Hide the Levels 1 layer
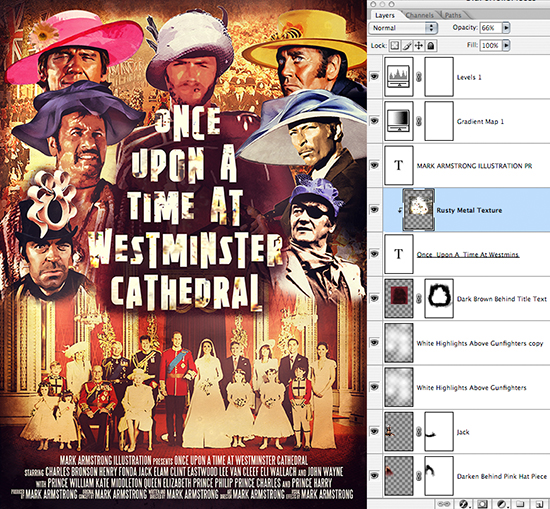Screen dimensions: 550x509 click(x=375, y=76)
